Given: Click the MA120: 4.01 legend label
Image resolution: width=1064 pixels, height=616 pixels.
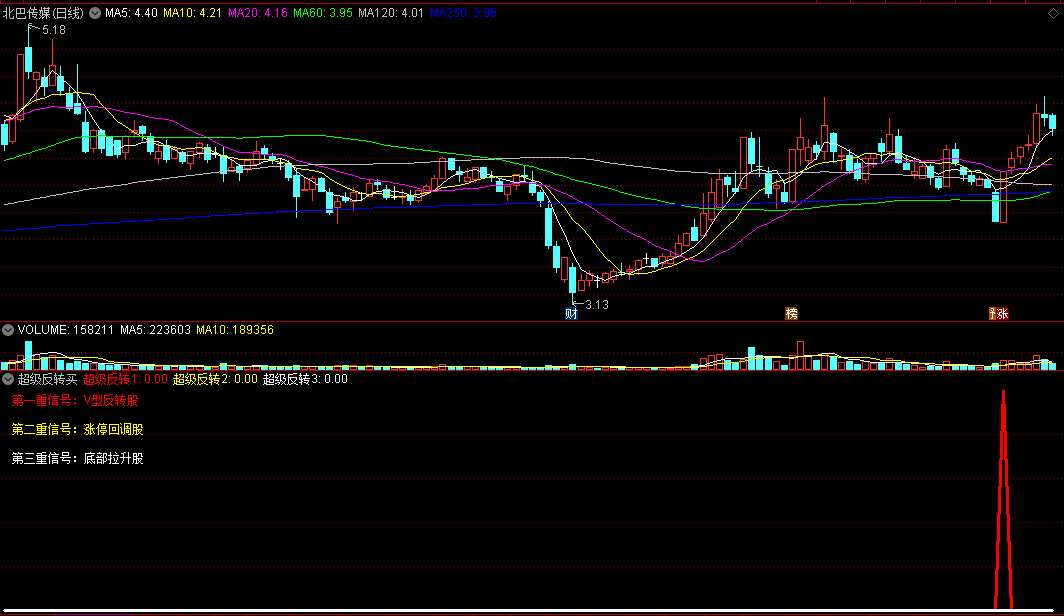Looking at the screenshot, I should point(391,13).
